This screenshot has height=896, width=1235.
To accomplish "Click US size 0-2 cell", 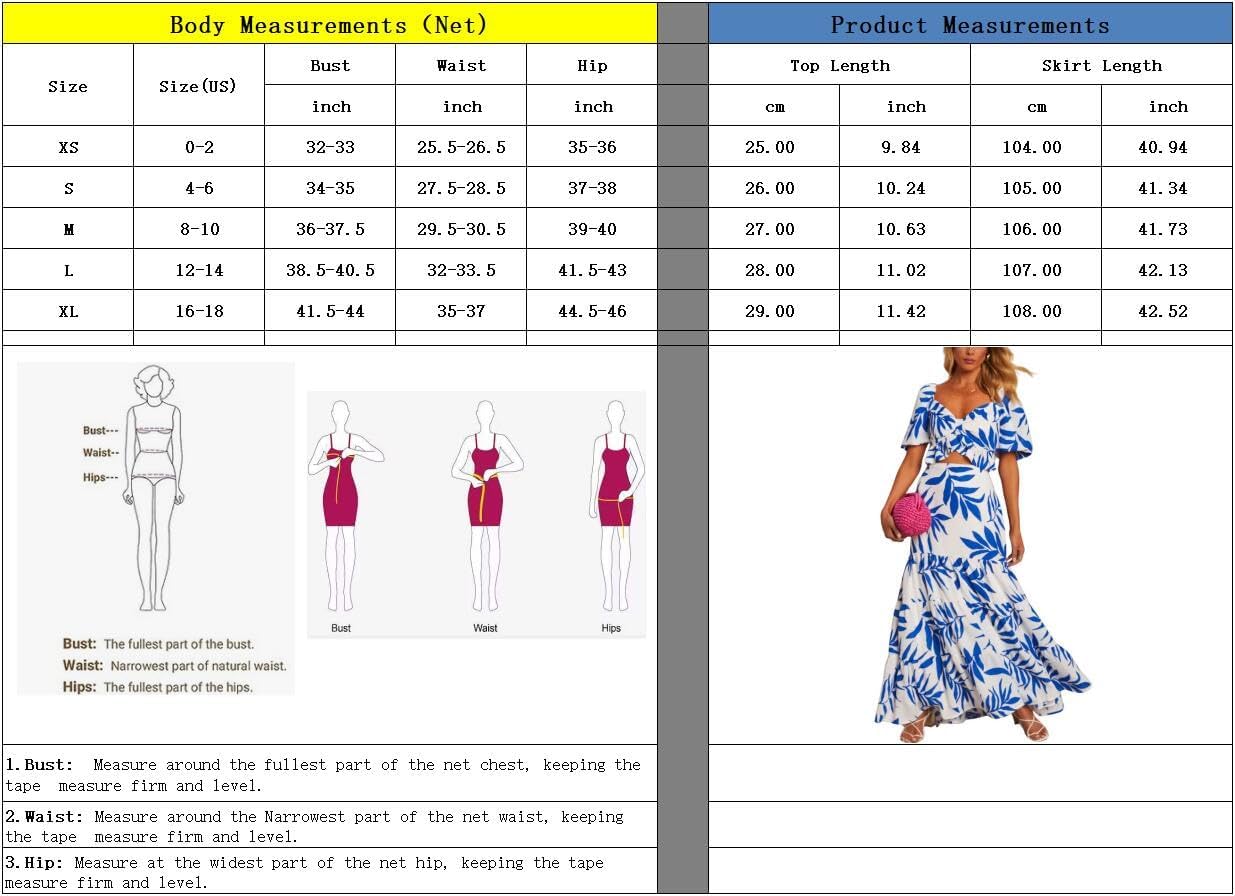I will click(x=199, y=147).
